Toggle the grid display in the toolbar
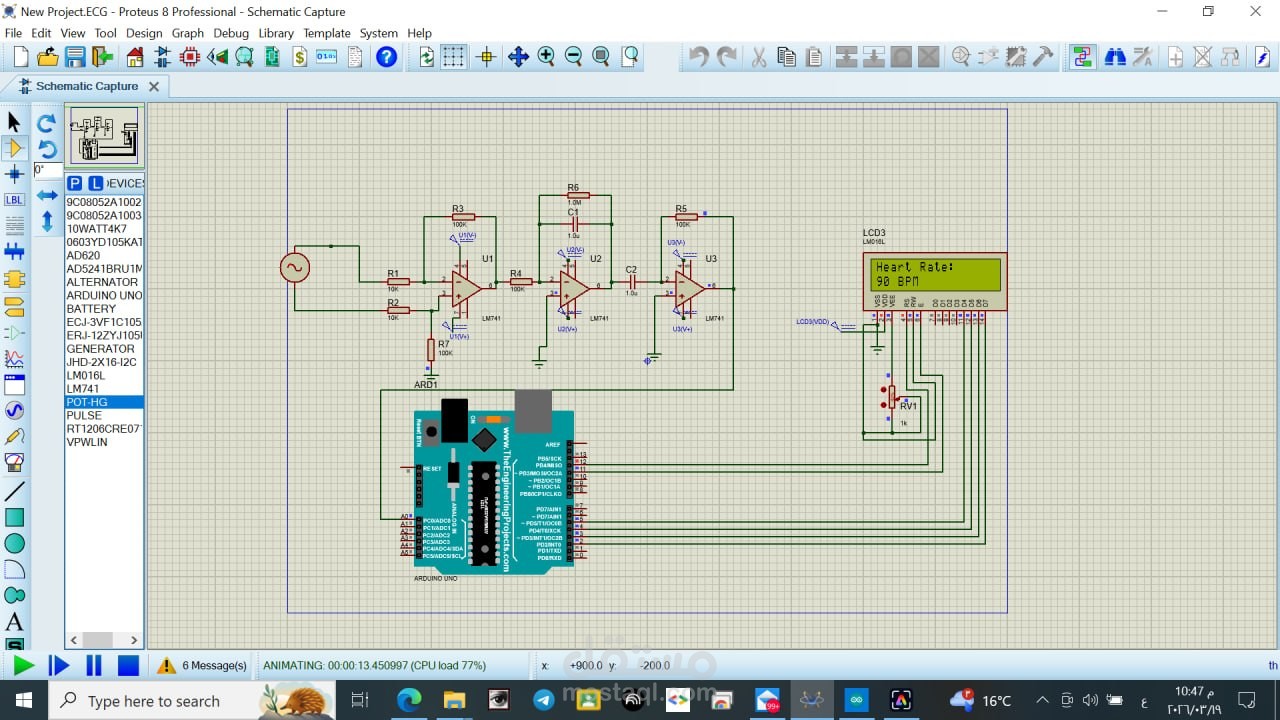Viewport: 1280px width, 720px height. click(454, 57)
